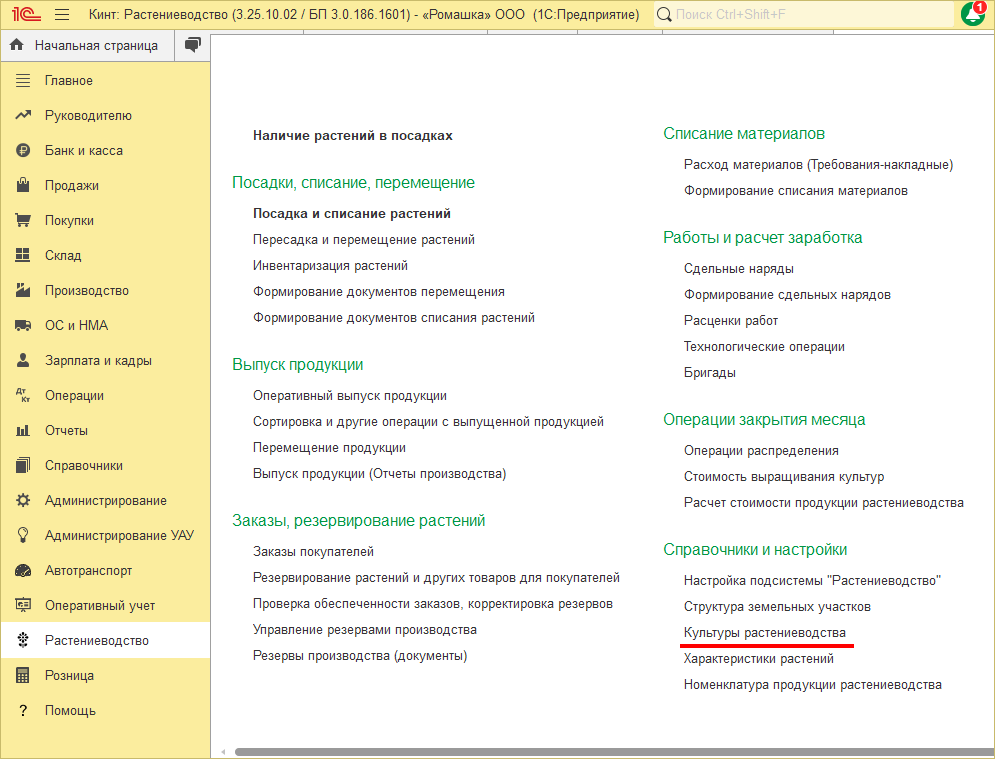Image resolution: width=995 pixels, height=759 pixels.
Task: Open the Розница section
Action: [x=69, y=676]
